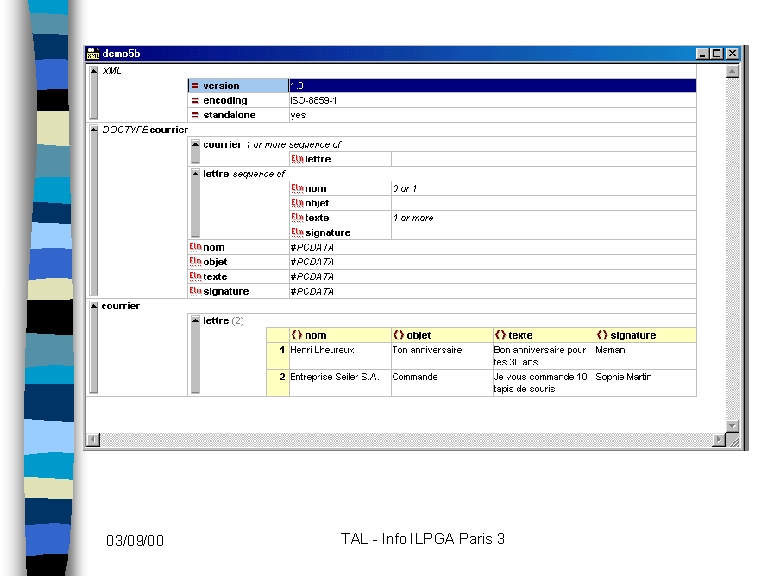Collapse the lettre (2) table

(195, 321)
